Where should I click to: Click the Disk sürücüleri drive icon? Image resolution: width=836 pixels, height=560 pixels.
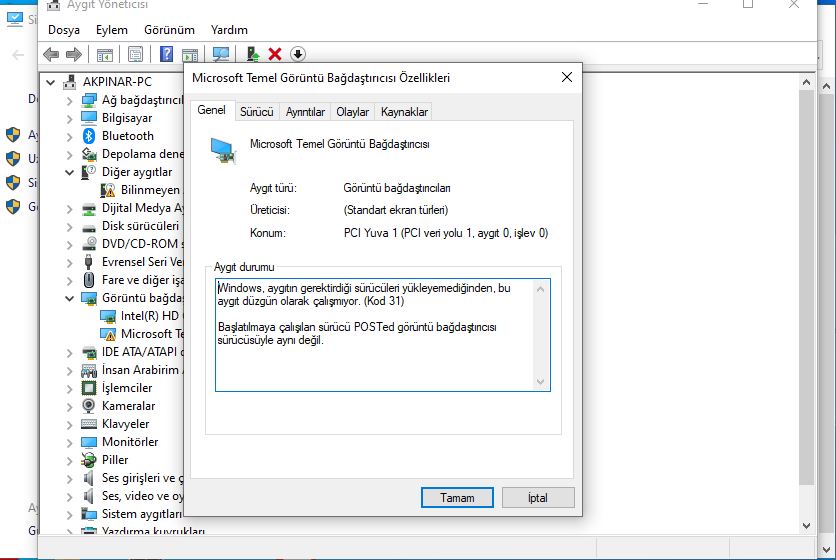[89, 227]
